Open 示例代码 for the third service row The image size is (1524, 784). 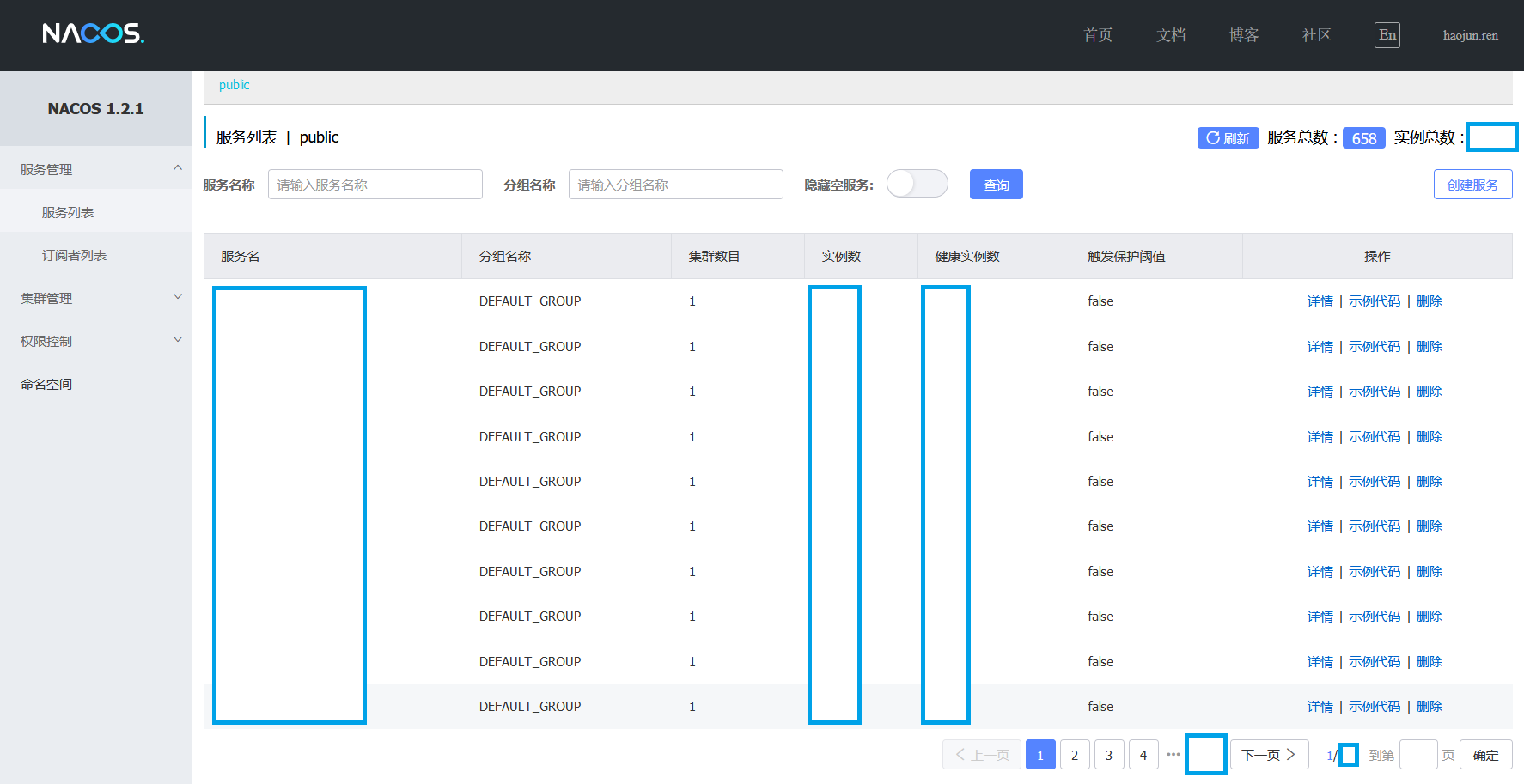(x=1375, y=392)
